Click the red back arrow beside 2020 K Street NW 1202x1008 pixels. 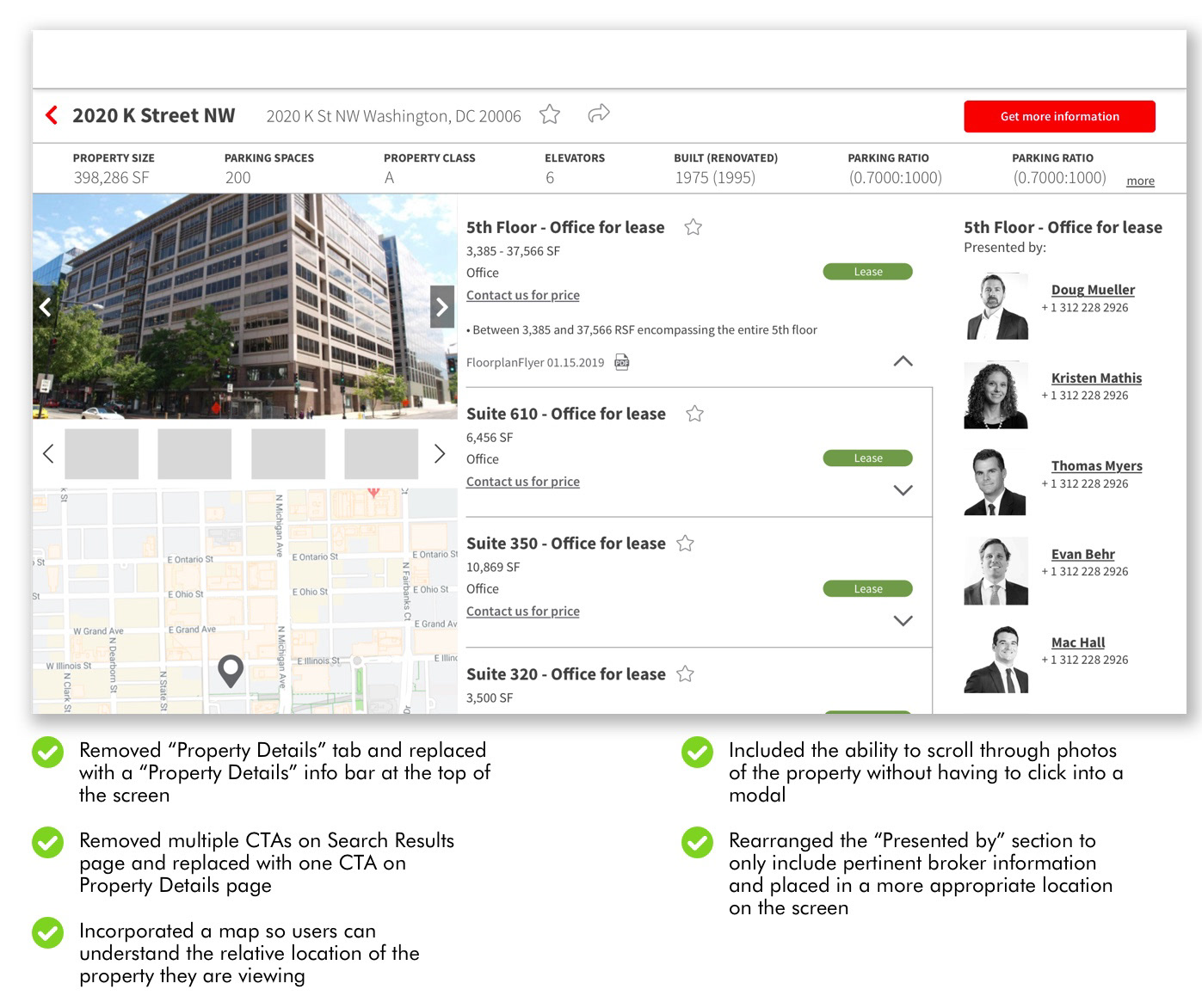click(x=52, y=115)
